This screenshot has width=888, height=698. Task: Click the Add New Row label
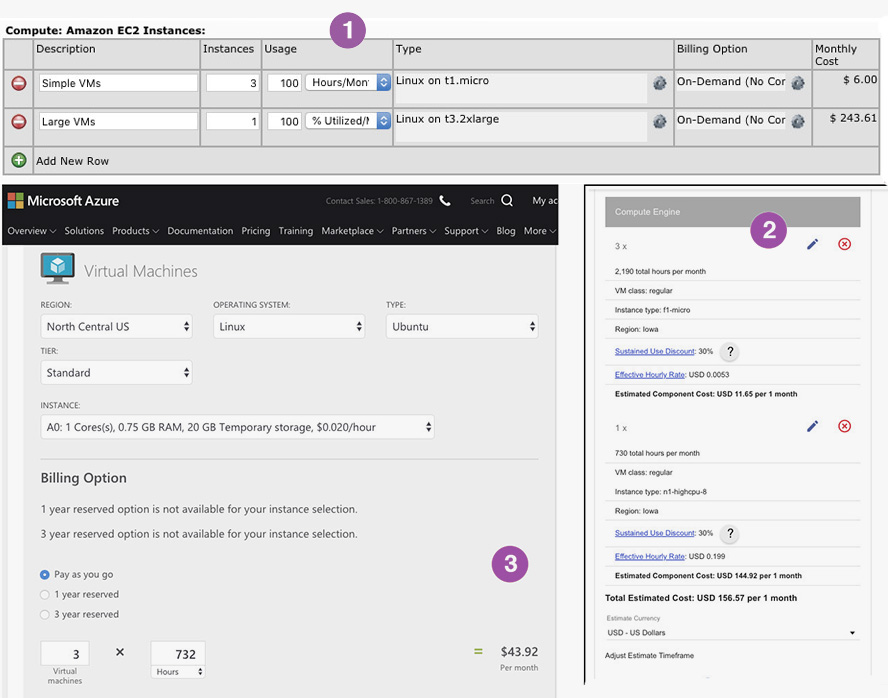tap(72, 161)
